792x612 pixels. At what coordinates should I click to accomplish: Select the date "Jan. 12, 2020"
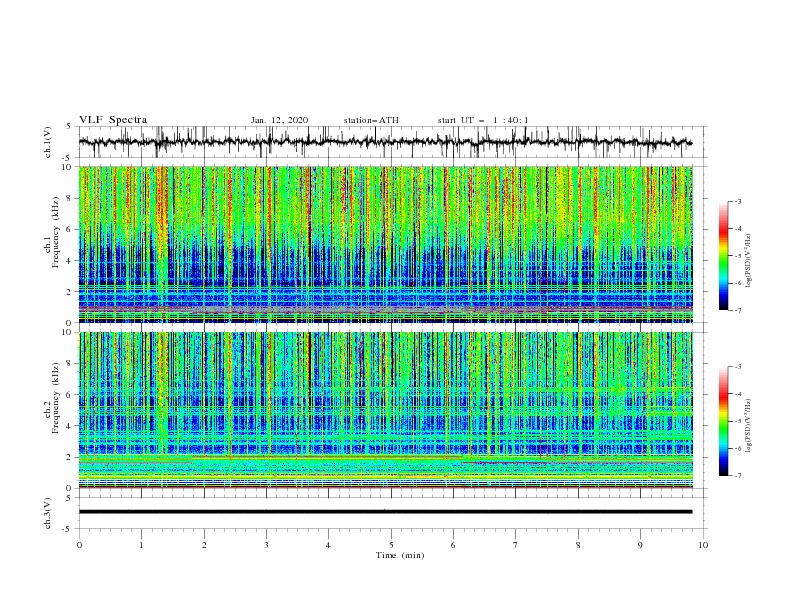(x=279, y=120)
